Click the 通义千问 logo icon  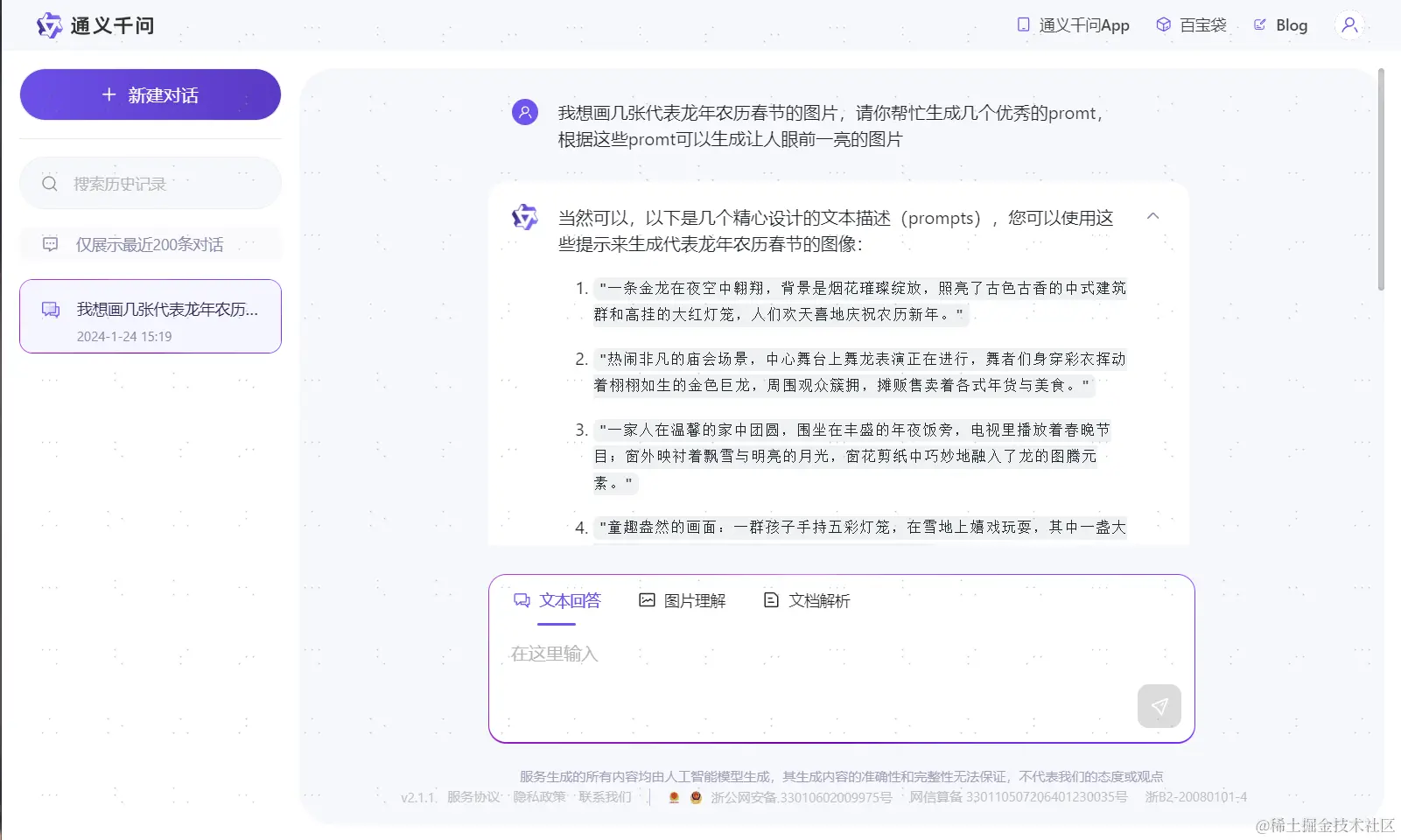click(x=49, y=25)
